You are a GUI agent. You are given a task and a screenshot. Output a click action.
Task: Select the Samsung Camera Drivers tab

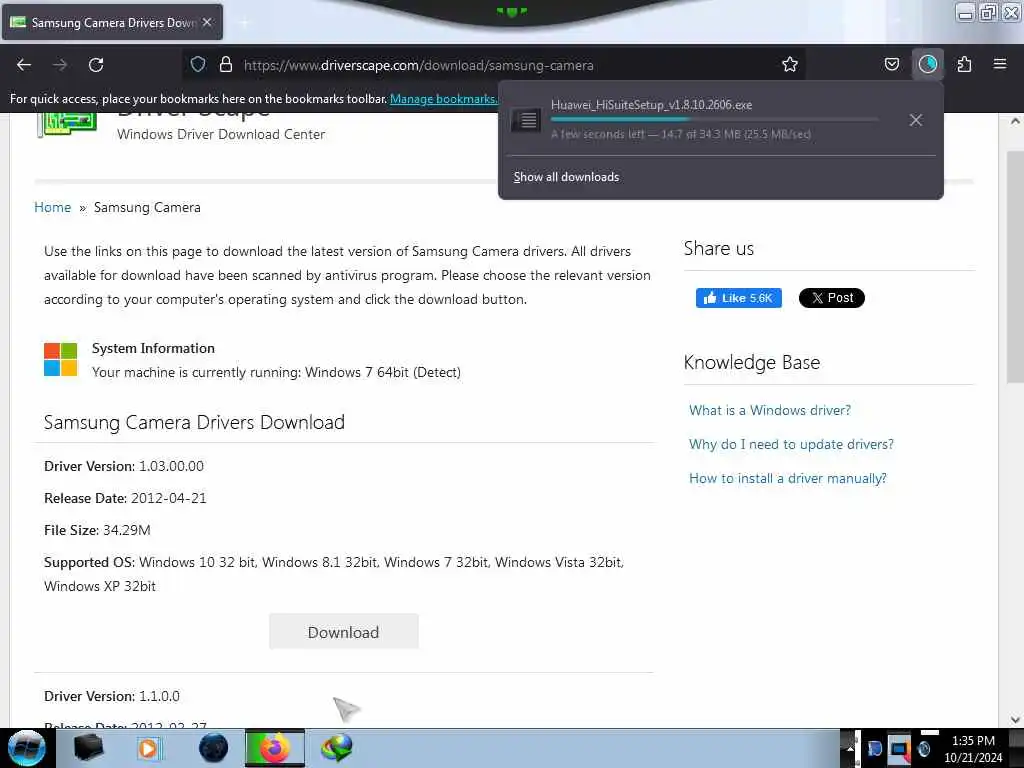(112, 22)
